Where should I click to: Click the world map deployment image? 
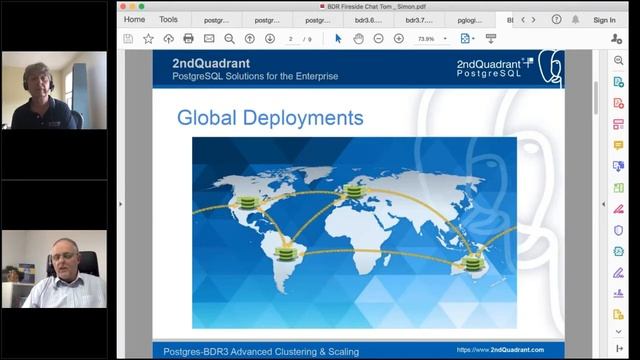click(354, 233)
